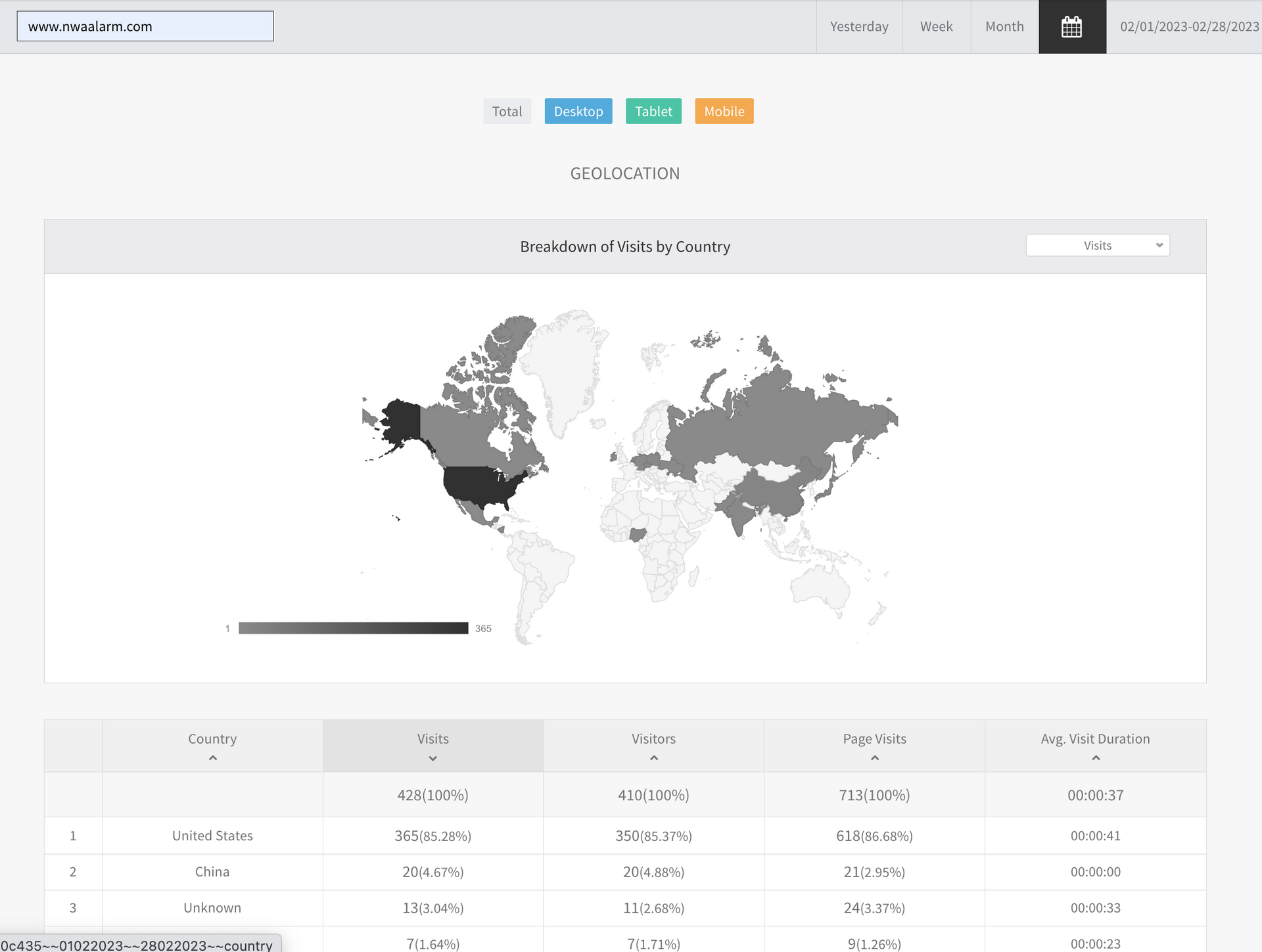Image resolution: width=1262 pixels, height=952 pixels.
Task: Open the calendar date picker icon
Action: 1072,27
